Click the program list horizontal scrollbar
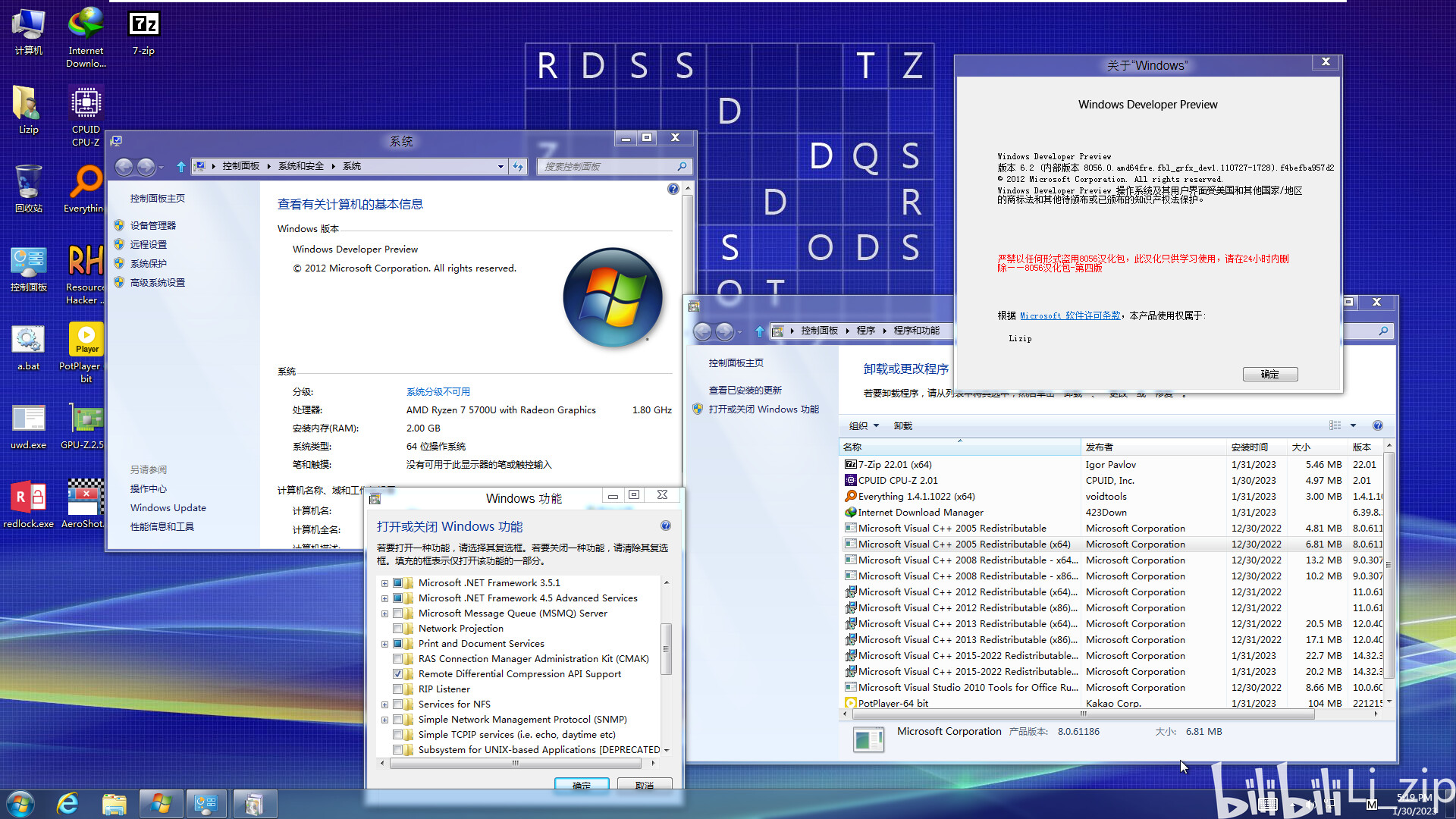Screen dimensions: 1456x819 point(1083,714)
